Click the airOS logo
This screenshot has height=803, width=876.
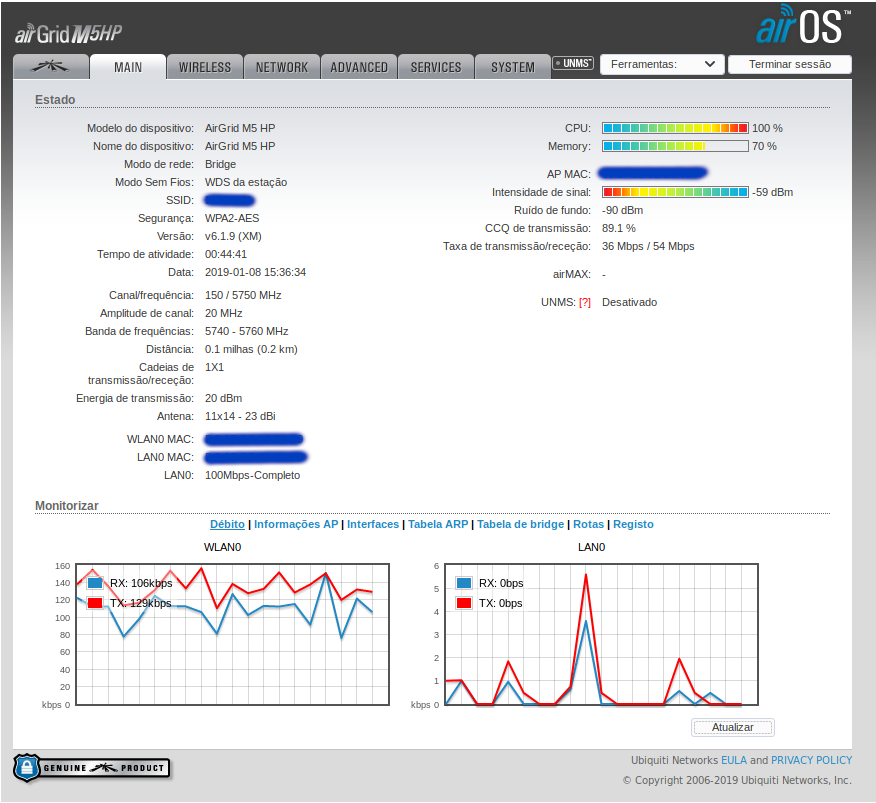pos(802,25)
